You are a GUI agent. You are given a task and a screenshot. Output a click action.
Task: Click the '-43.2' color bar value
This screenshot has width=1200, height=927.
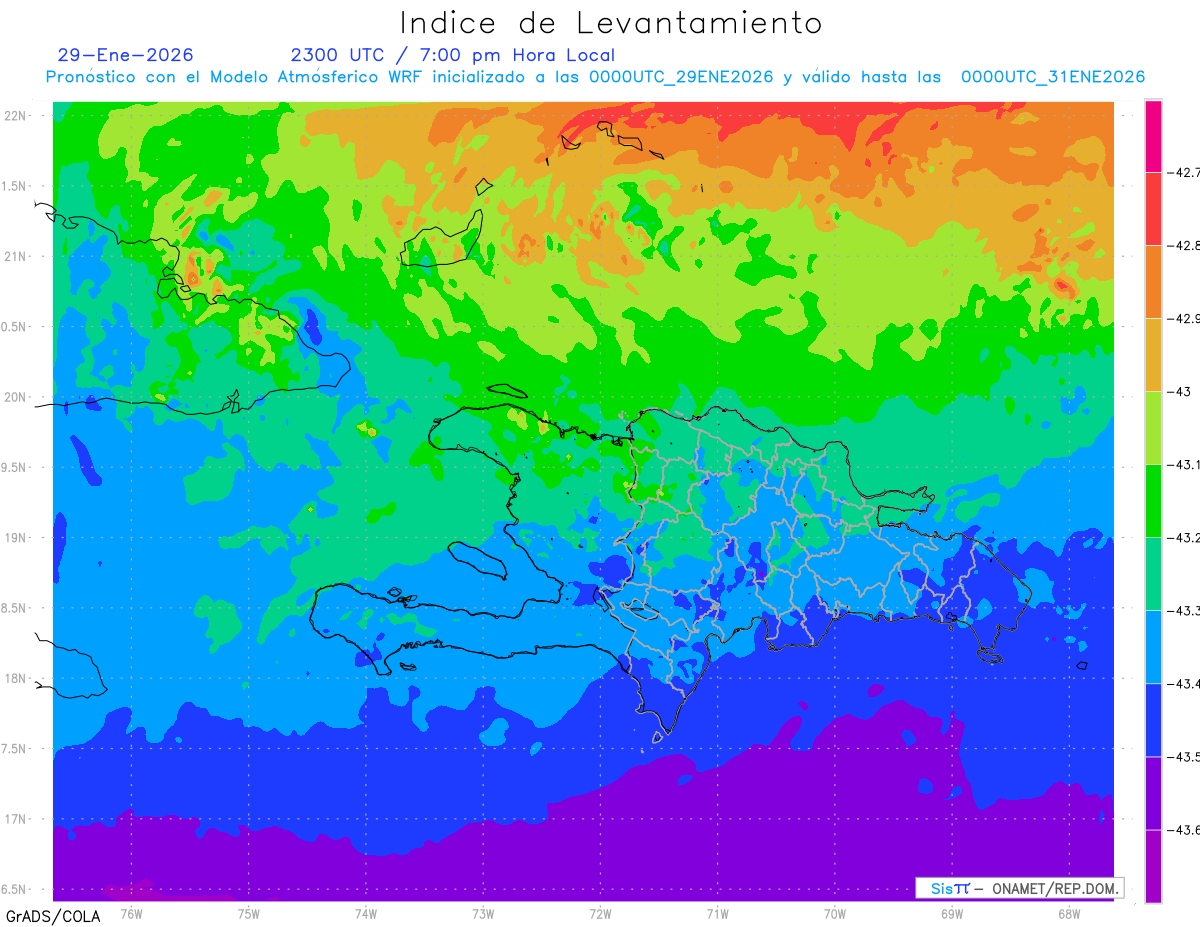point(1184,537)
